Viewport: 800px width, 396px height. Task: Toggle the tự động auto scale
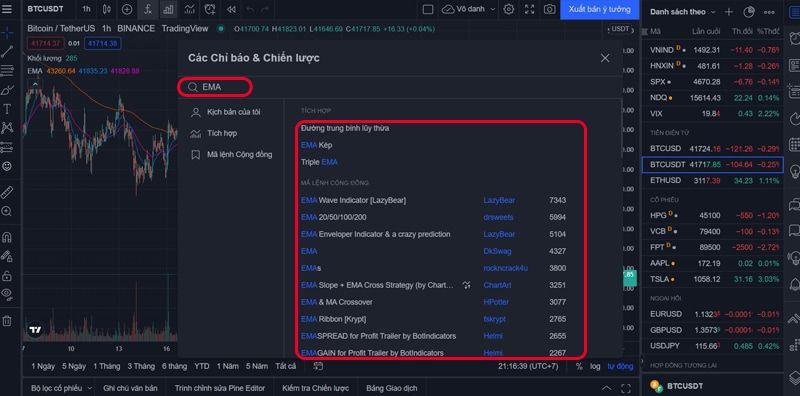tap(620, 366)
